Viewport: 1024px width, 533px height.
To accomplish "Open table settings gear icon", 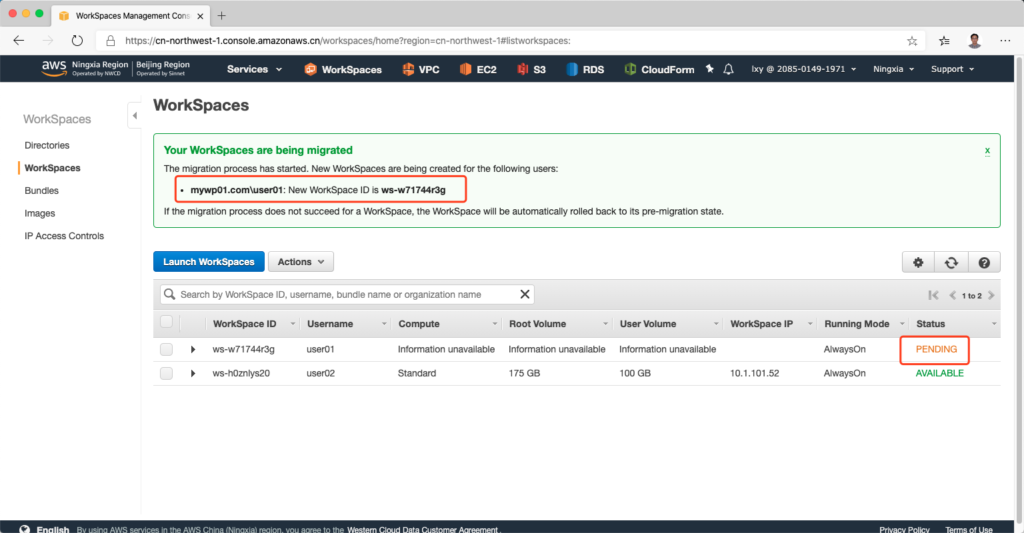I will (918, 262).
